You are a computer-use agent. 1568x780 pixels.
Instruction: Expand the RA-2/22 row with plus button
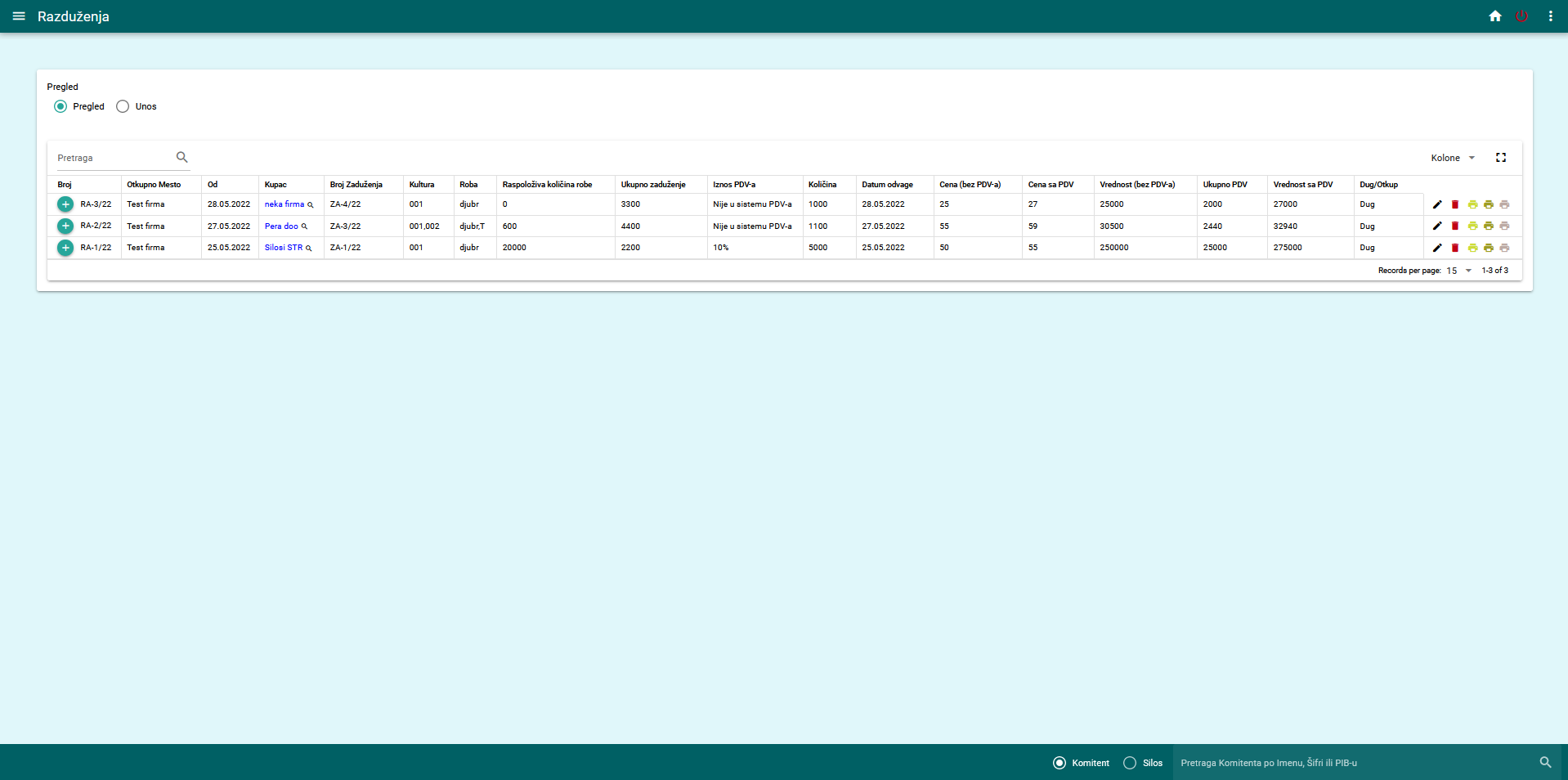(65, 226)
